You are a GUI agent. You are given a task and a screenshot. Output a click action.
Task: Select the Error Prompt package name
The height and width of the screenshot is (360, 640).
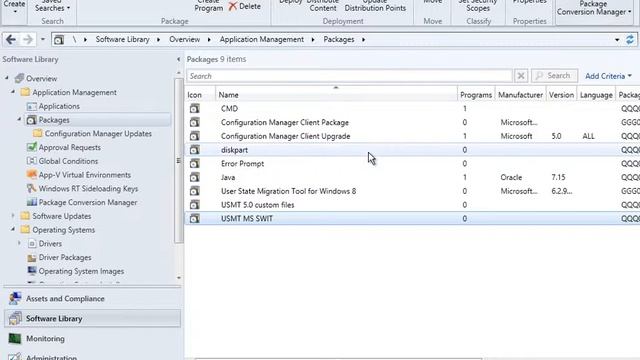coord(242,164)
